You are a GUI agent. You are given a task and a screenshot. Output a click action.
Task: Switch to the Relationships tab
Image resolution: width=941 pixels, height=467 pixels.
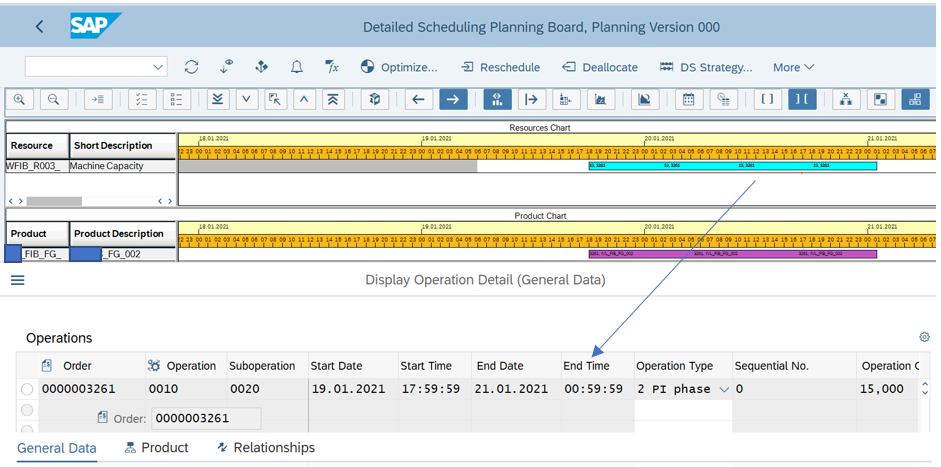[x=266, y=448]
